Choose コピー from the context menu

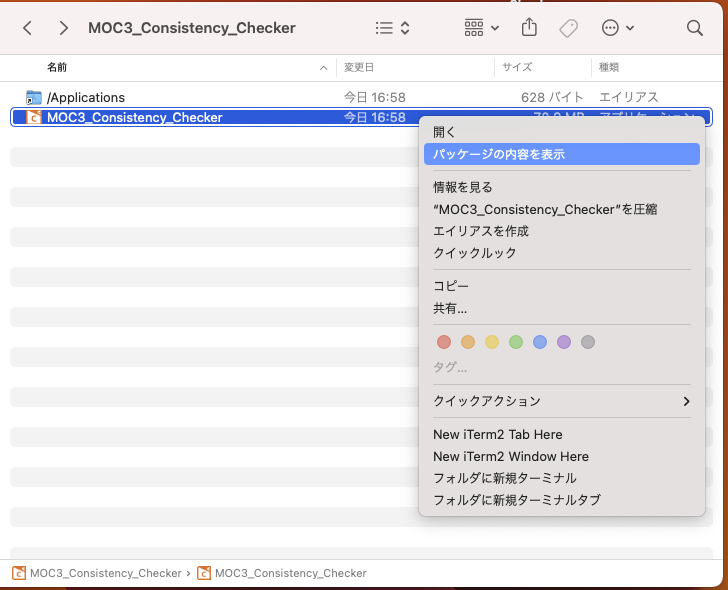[562, 286]
